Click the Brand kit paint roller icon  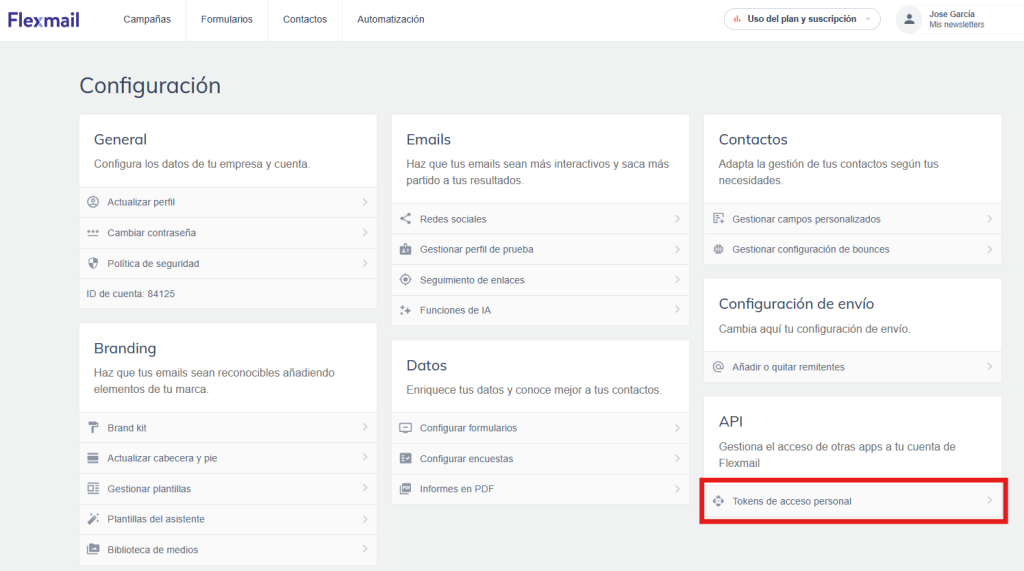pyautogui.click(x=93, y=428)
